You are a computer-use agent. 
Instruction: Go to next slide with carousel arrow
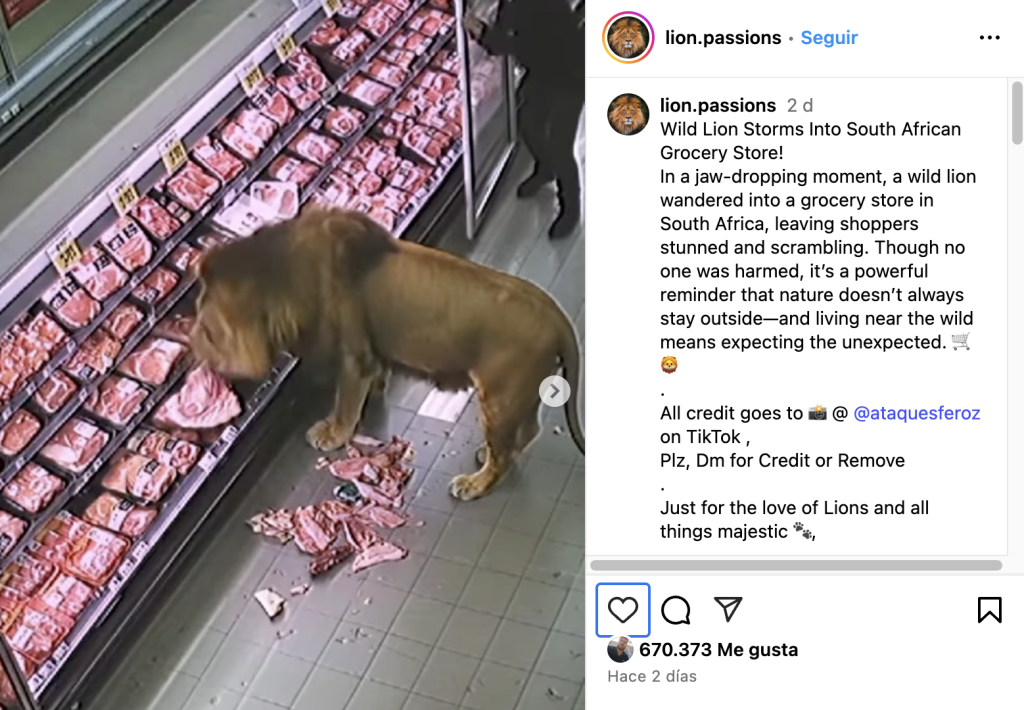tap(554, 391)
